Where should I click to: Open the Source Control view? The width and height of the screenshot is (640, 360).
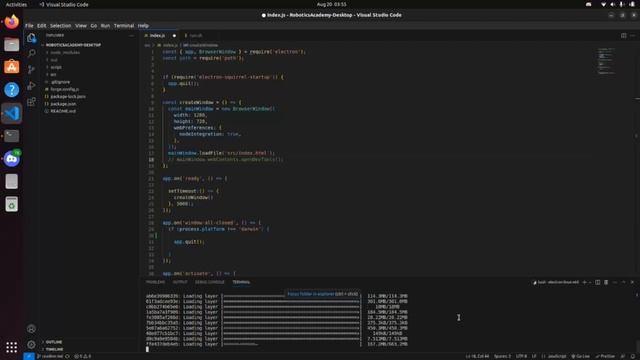pos(31,69)
